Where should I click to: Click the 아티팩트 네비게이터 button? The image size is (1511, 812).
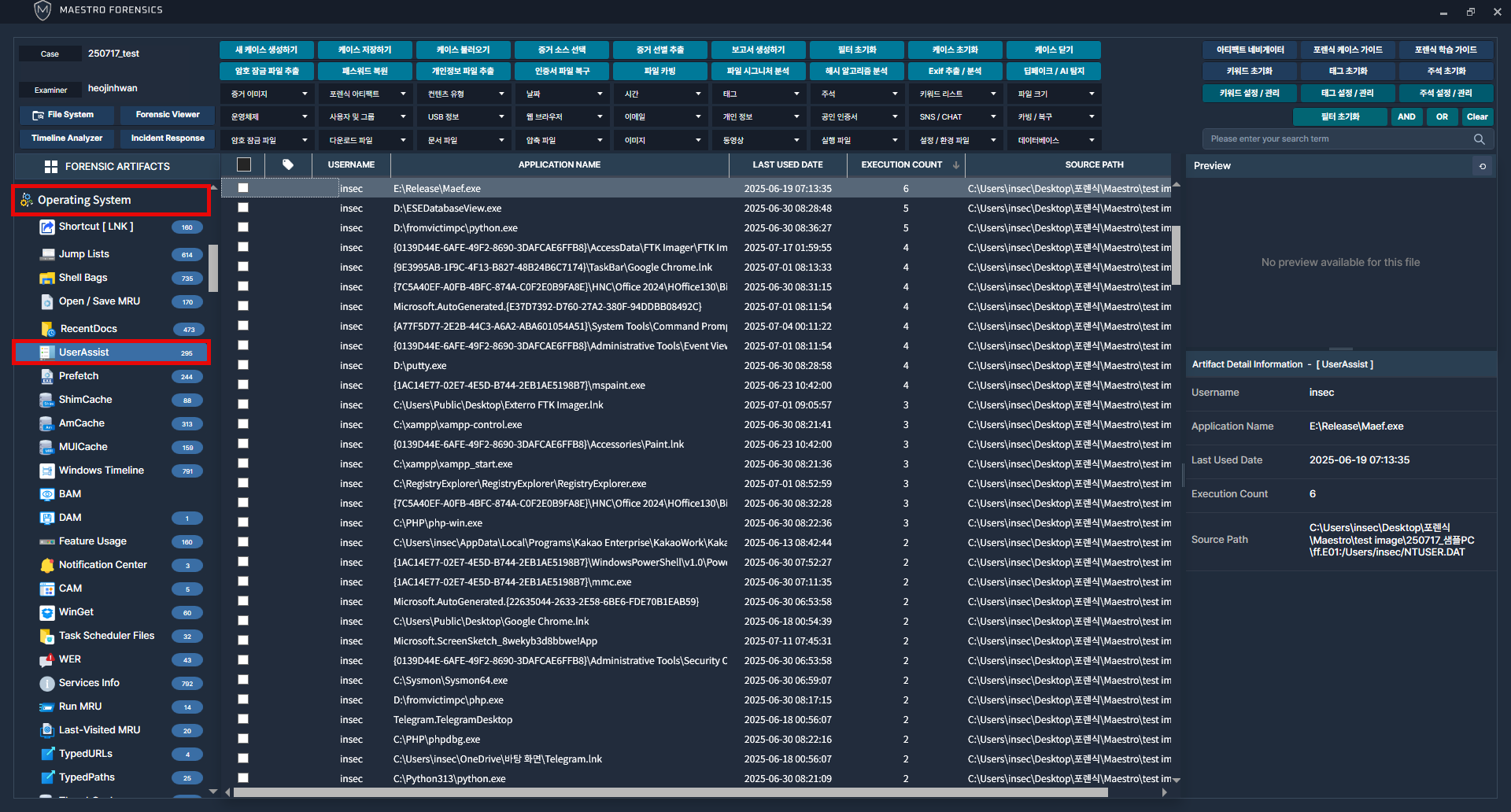tap(1250, 50)
